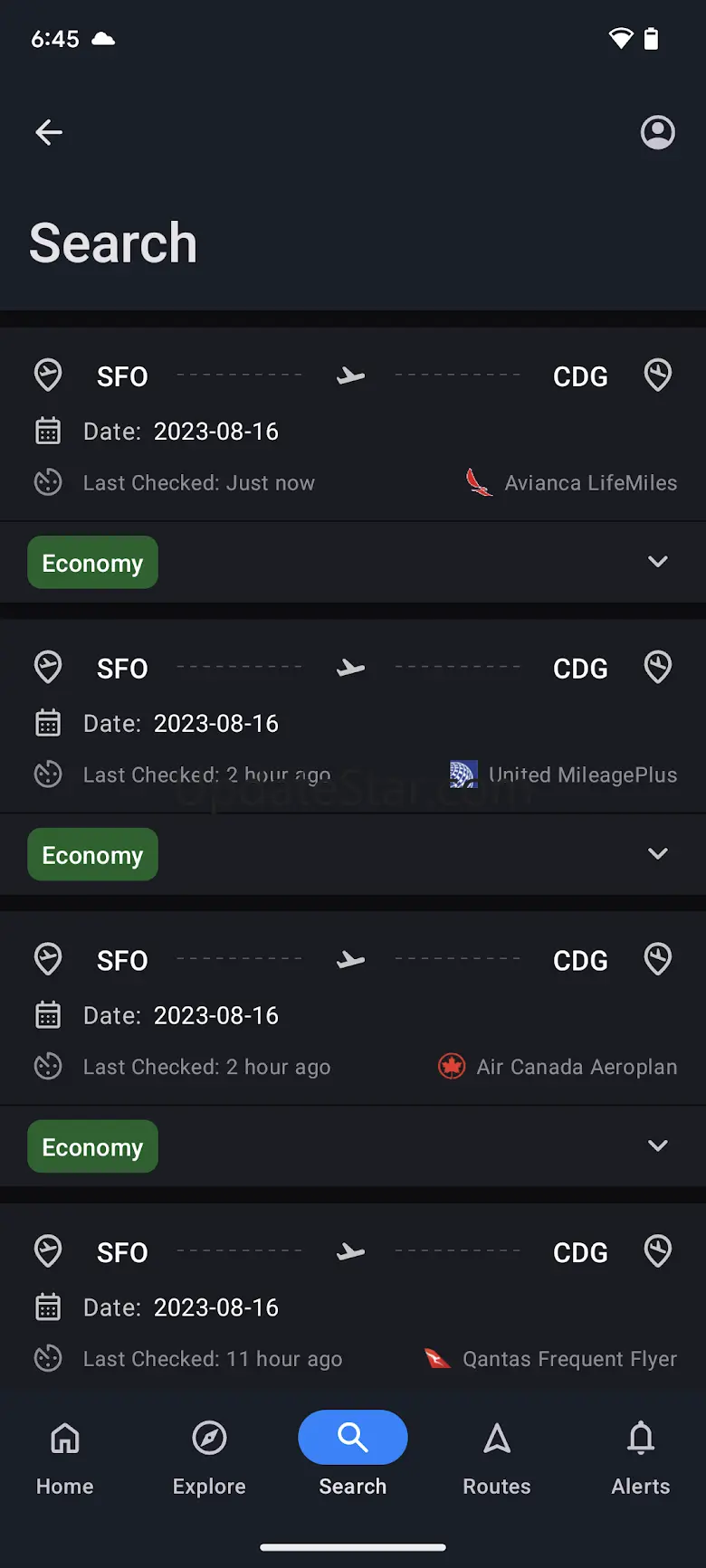Tap the United MileagePlus logo
This screenshot has width=706, height=1568.
pos(463,774)
